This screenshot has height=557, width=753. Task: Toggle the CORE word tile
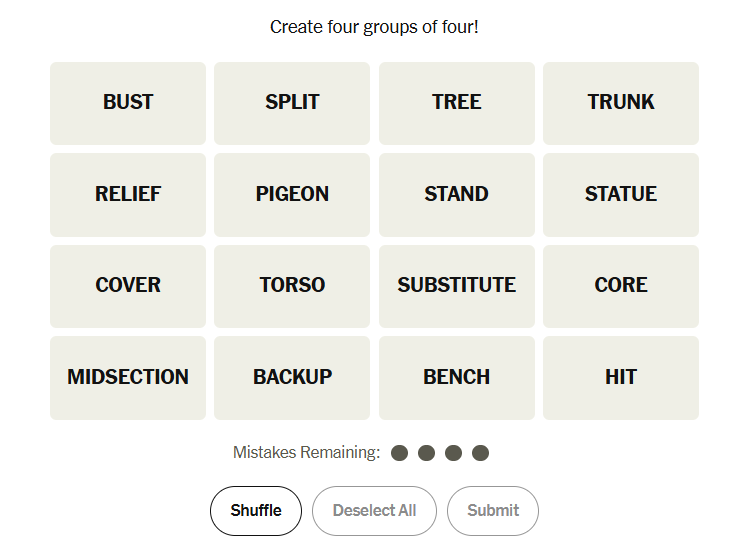point(621,286)
